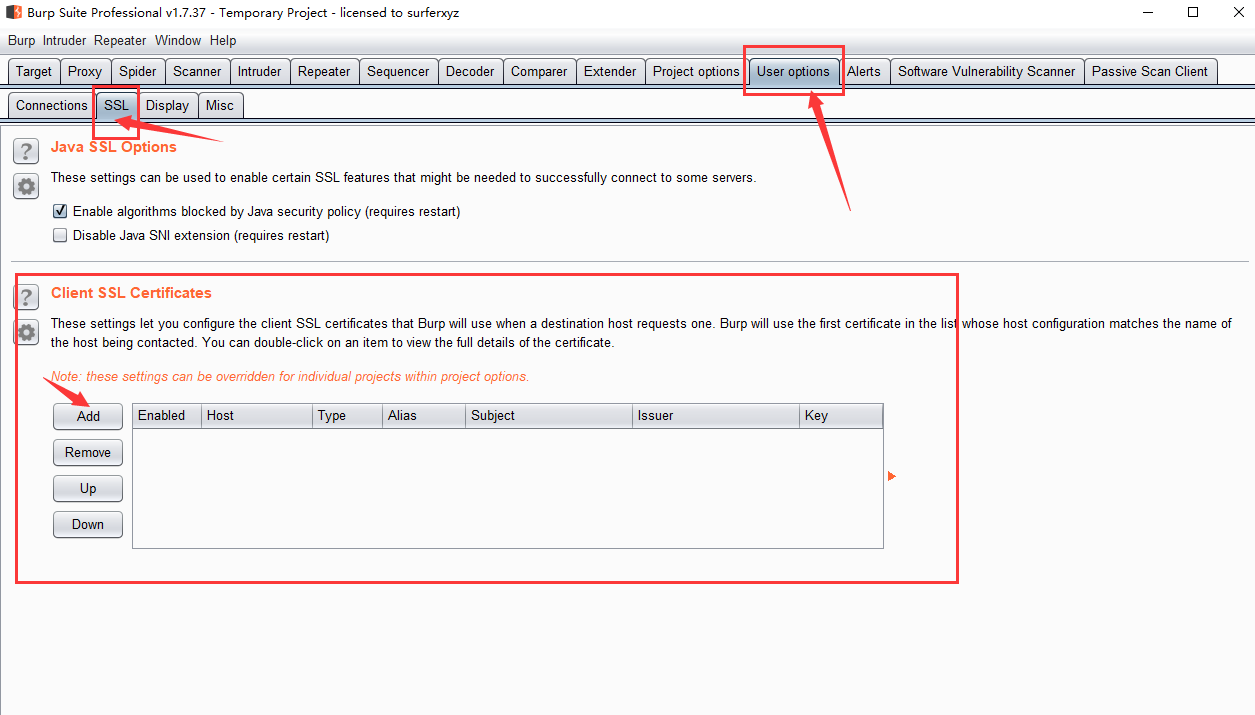
Task: Open the Passive Scan Client tab
Action: pos(1150,72)
